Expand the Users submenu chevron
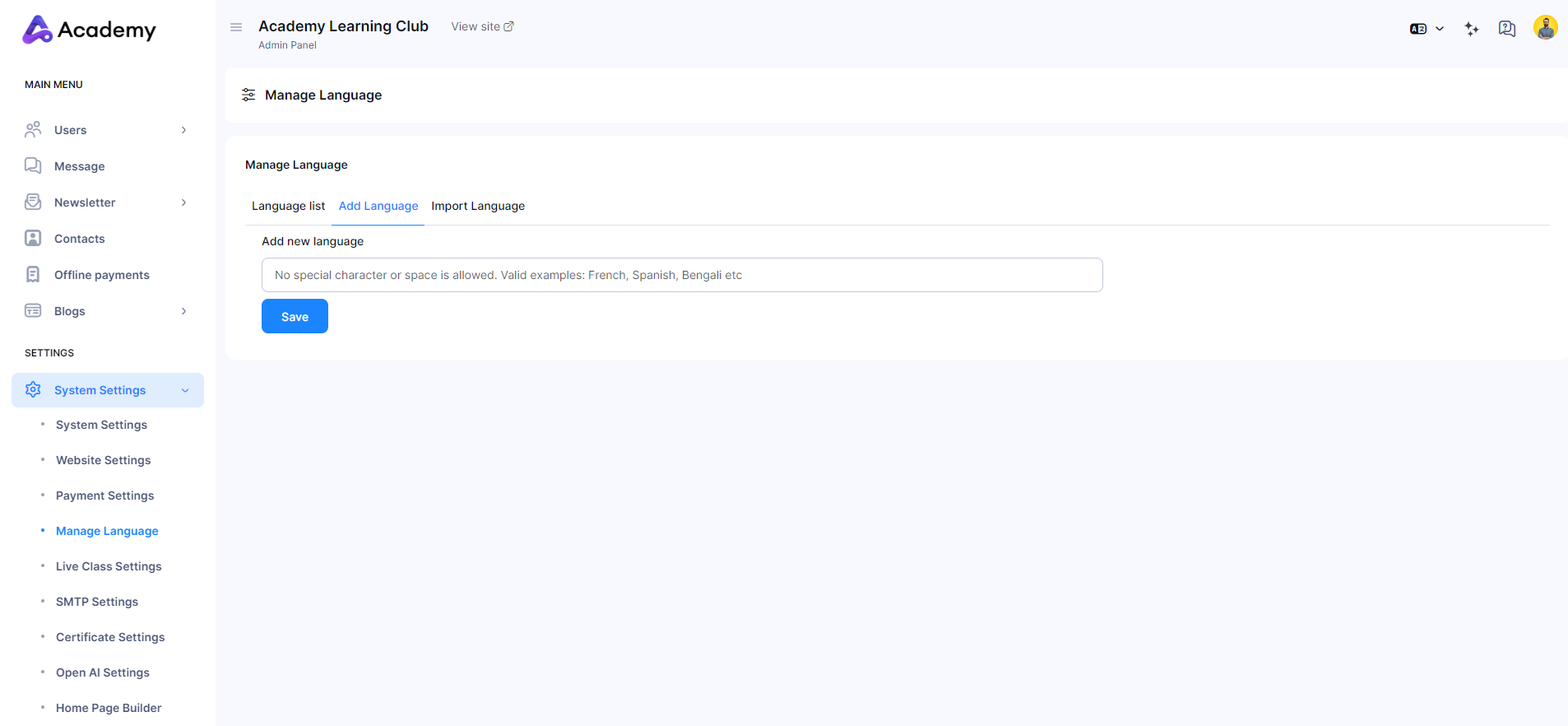The image size is (1568, 726). 183,130
